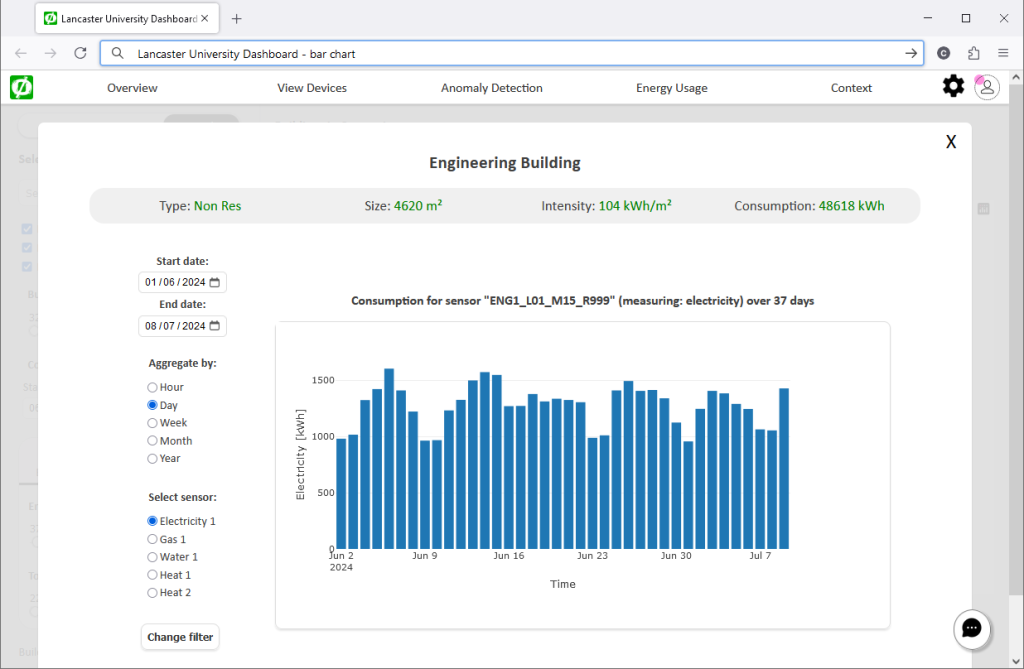Open the End date calendar picker
The height and width of the screenshot is (669, 1024).
pos(215,326)
